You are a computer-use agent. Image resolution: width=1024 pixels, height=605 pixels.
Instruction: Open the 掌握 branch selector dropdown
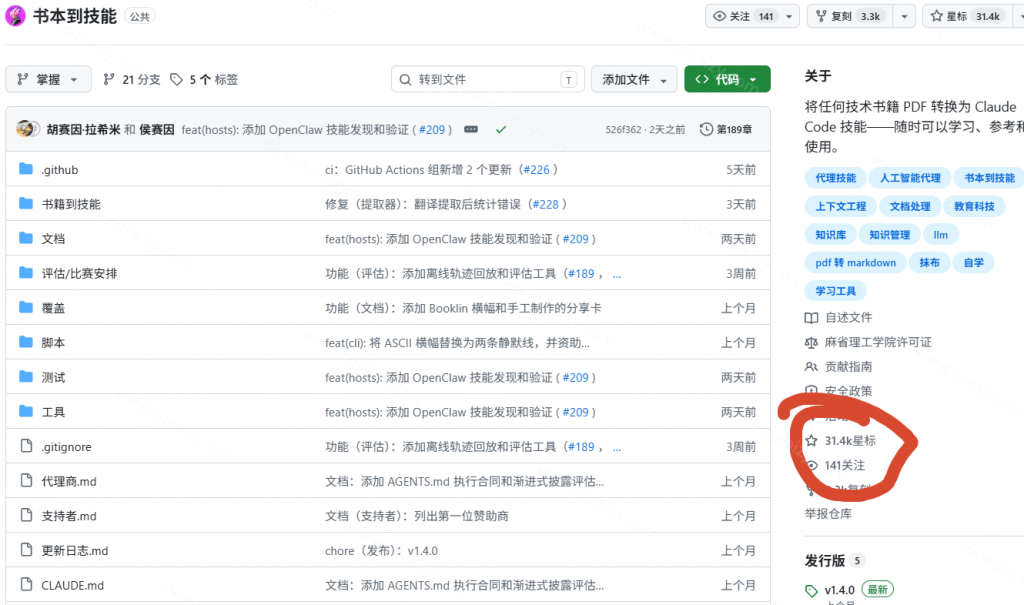pos(48,80)
